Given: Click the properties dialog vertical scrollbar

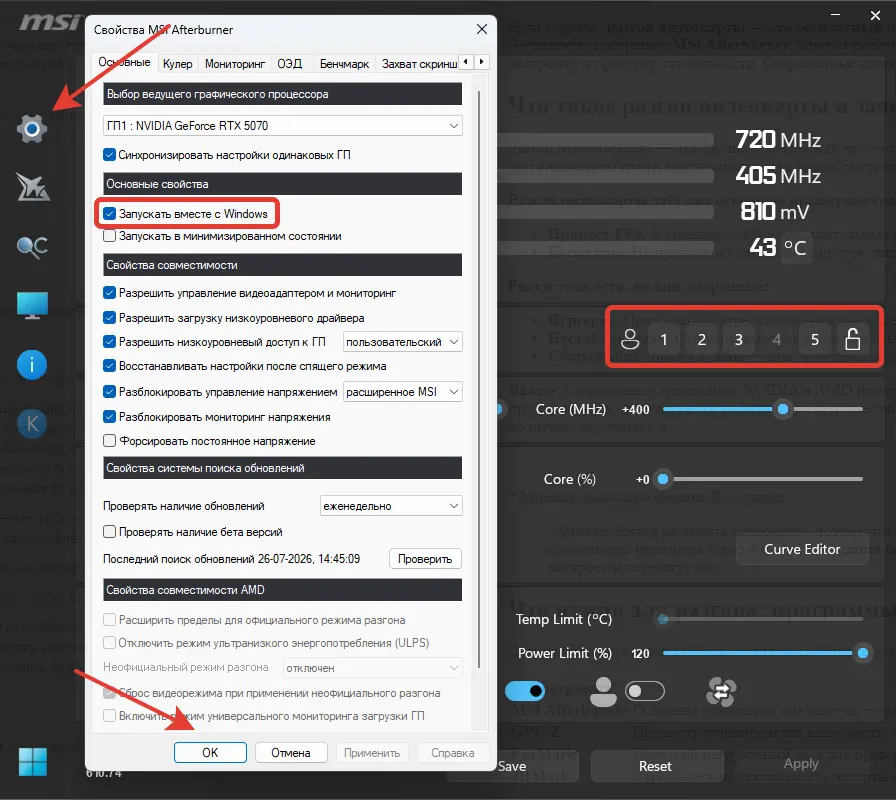Looking at the screenshot, I should 479,379.
